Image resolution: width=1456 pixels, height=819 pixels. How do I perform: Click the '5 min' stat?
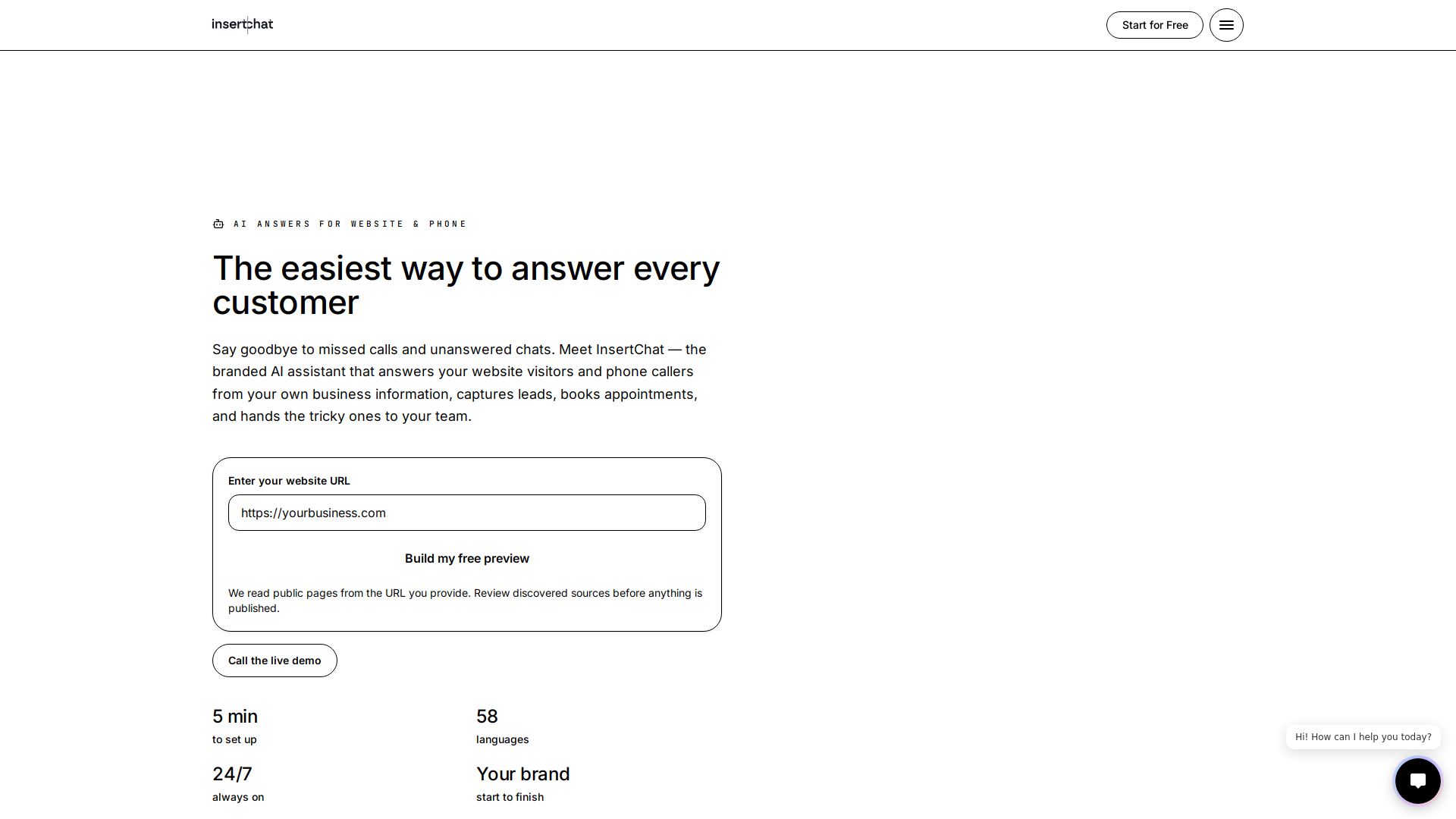(x=235, y=717)
